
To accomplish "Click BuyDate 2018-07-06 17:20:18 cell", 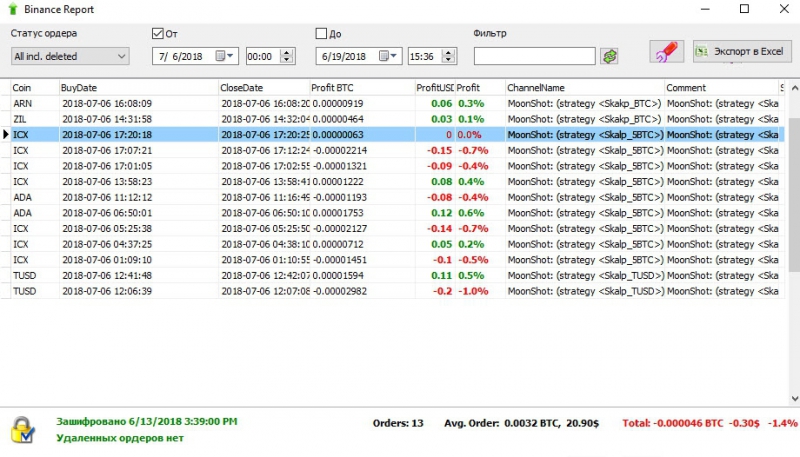I will click(x=138, y=135).
